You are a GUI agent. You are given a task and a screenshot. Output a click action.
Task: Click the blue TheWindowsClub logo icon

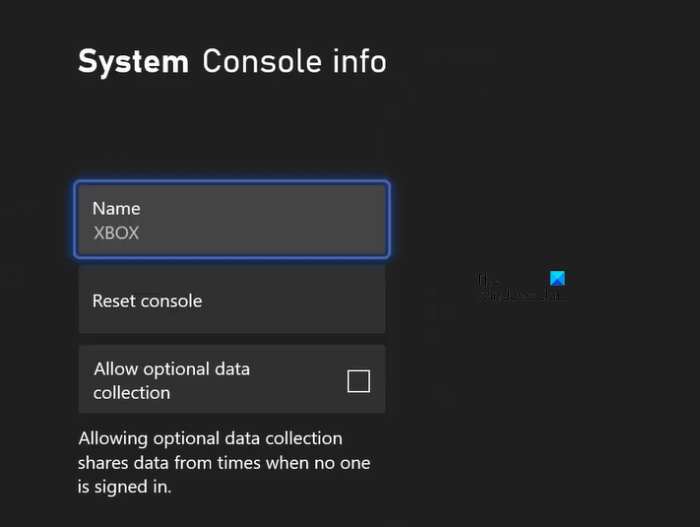click(x=557, y=279)
